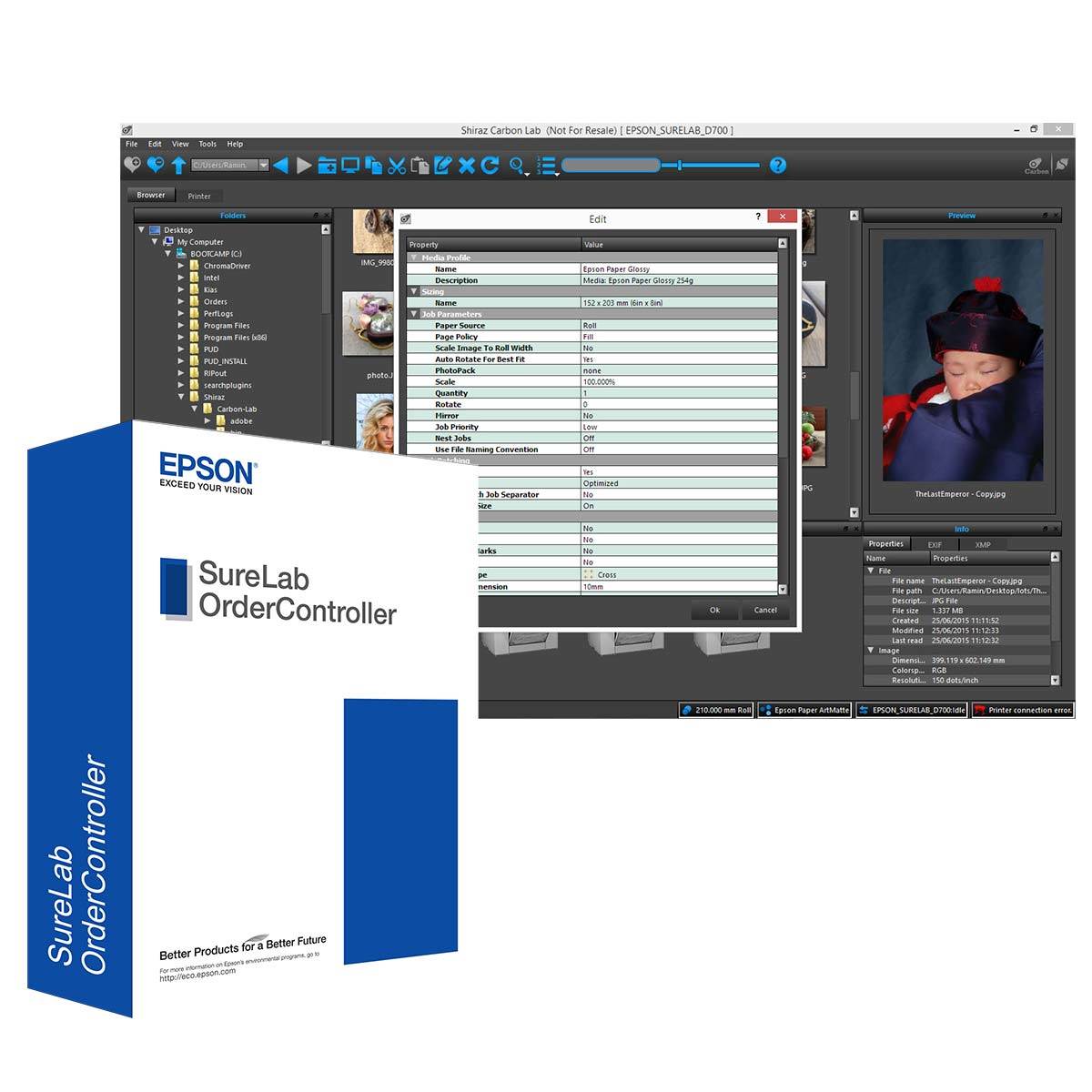This screenshot has width=1092, height=1092.
Task: Click Ok in the Edit dialog
Action: coord(714,610)
